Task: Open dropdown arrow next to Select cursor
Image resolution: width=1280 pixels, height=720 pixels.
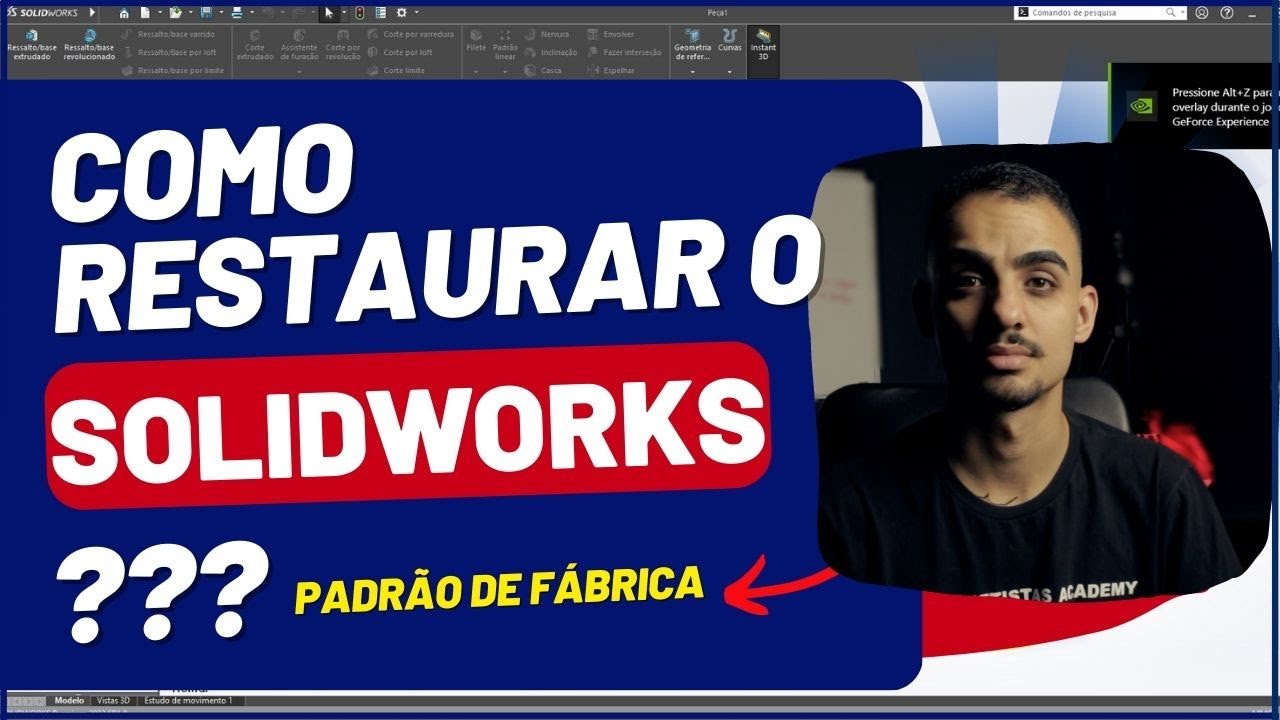Action: [x=344, y=13]
